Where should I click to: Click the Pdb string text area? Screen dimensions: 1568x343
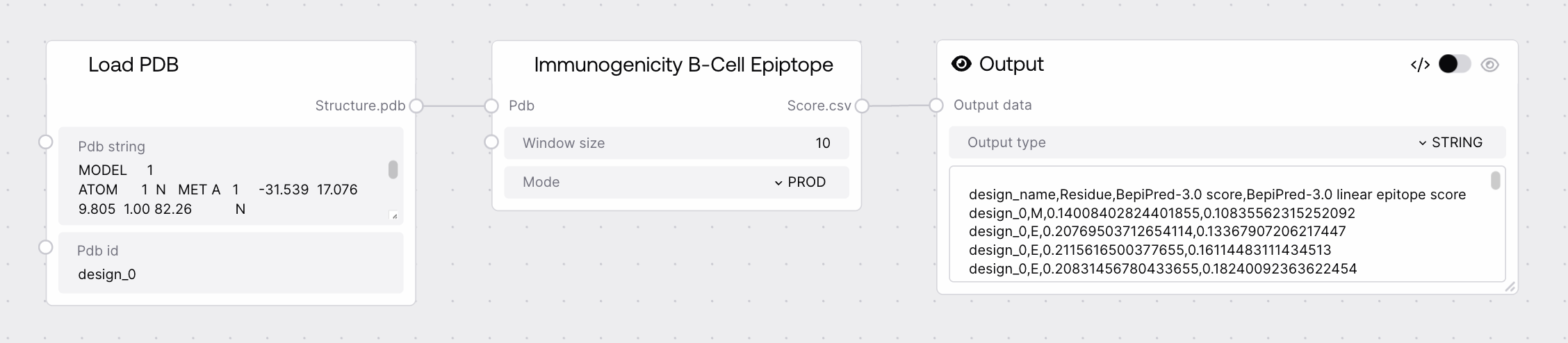click(222, 190)
